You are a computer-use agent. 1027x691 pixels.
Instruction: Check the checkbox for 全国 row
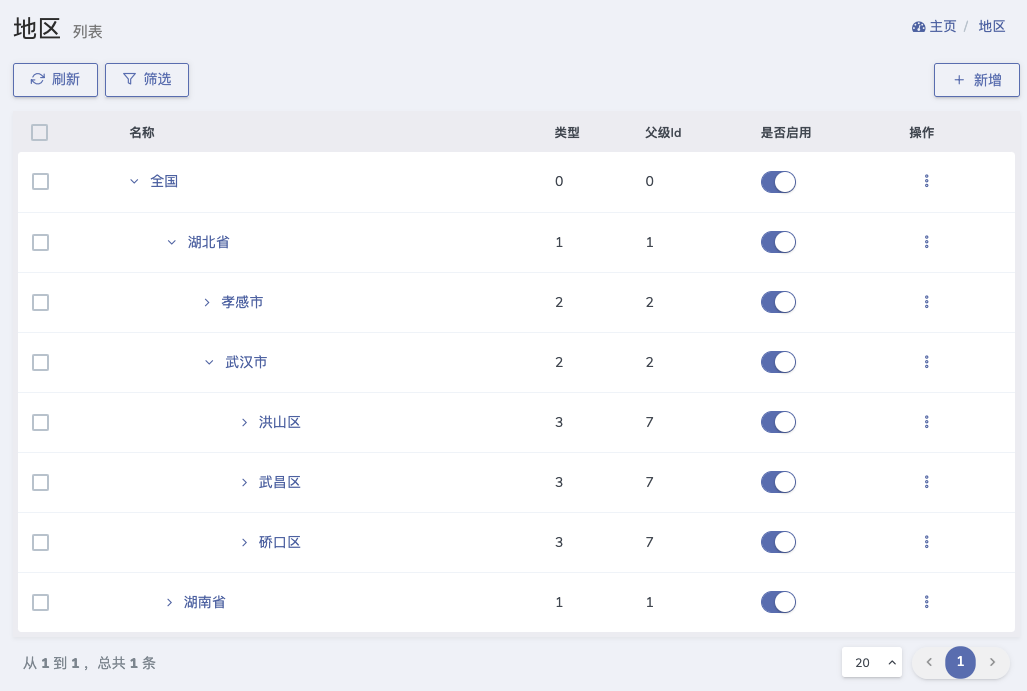[41, 181]
